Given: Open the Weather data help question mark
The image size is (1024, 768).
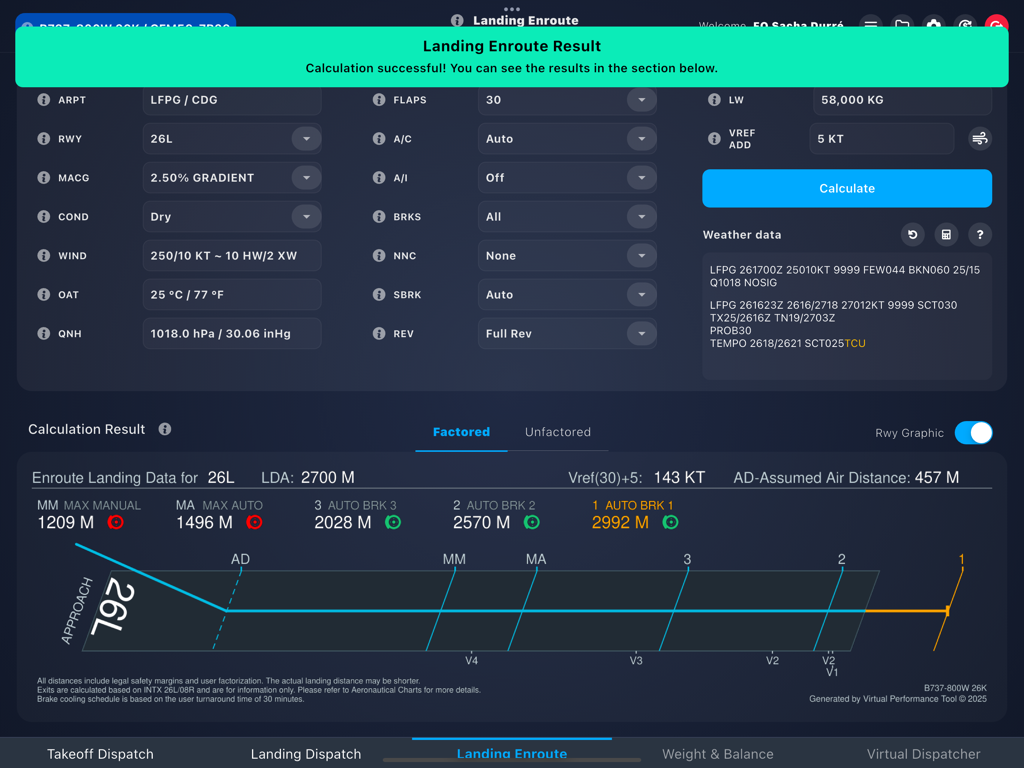Looking at the screenshot, I should 979,234.
